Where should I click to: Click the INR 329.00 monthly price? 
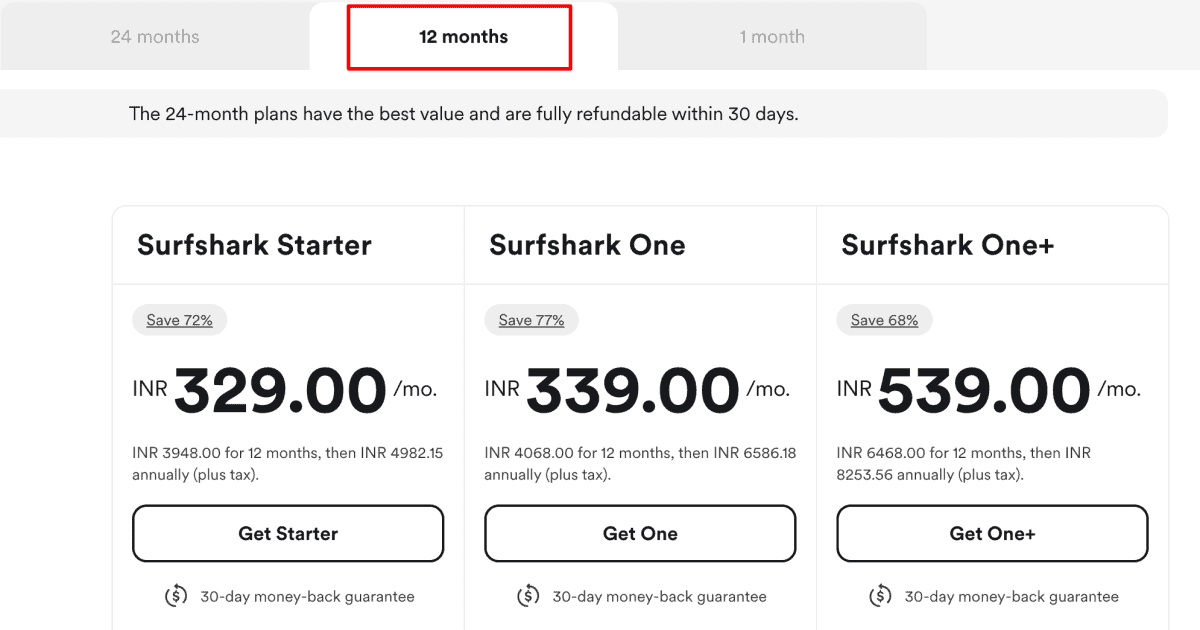coord(280,390)
